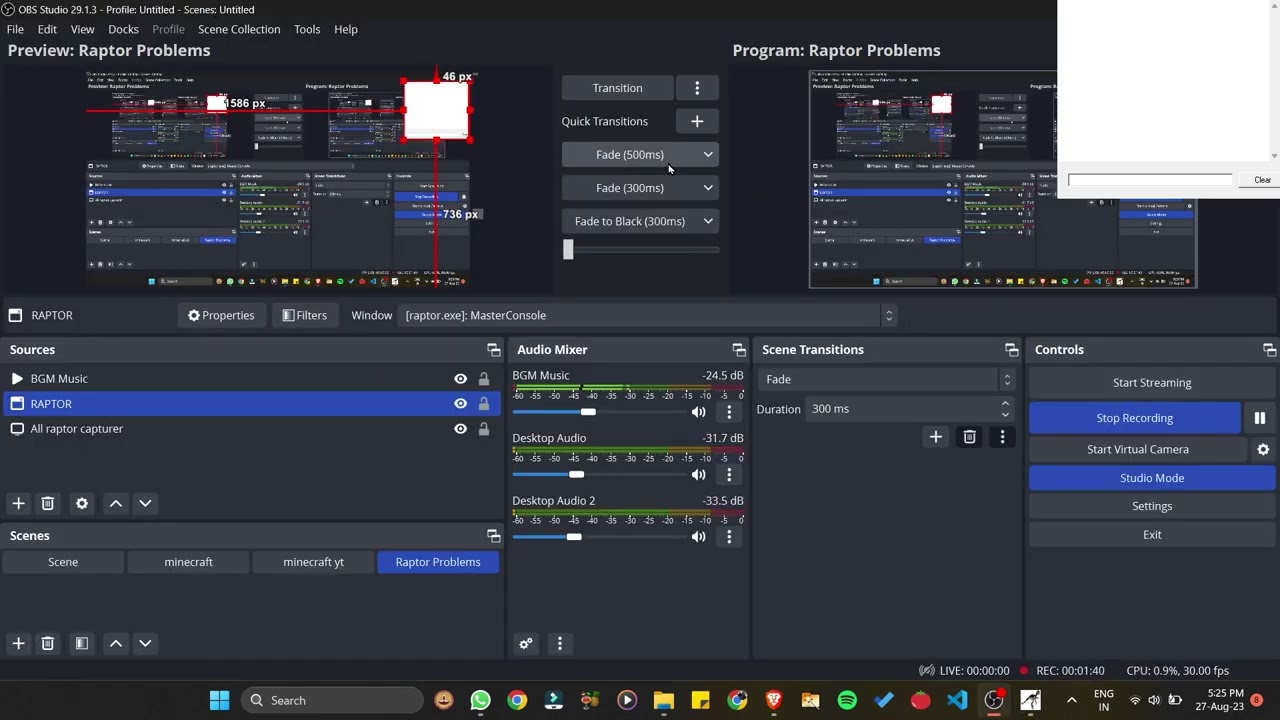Pause the recording

click(1260, 418)
